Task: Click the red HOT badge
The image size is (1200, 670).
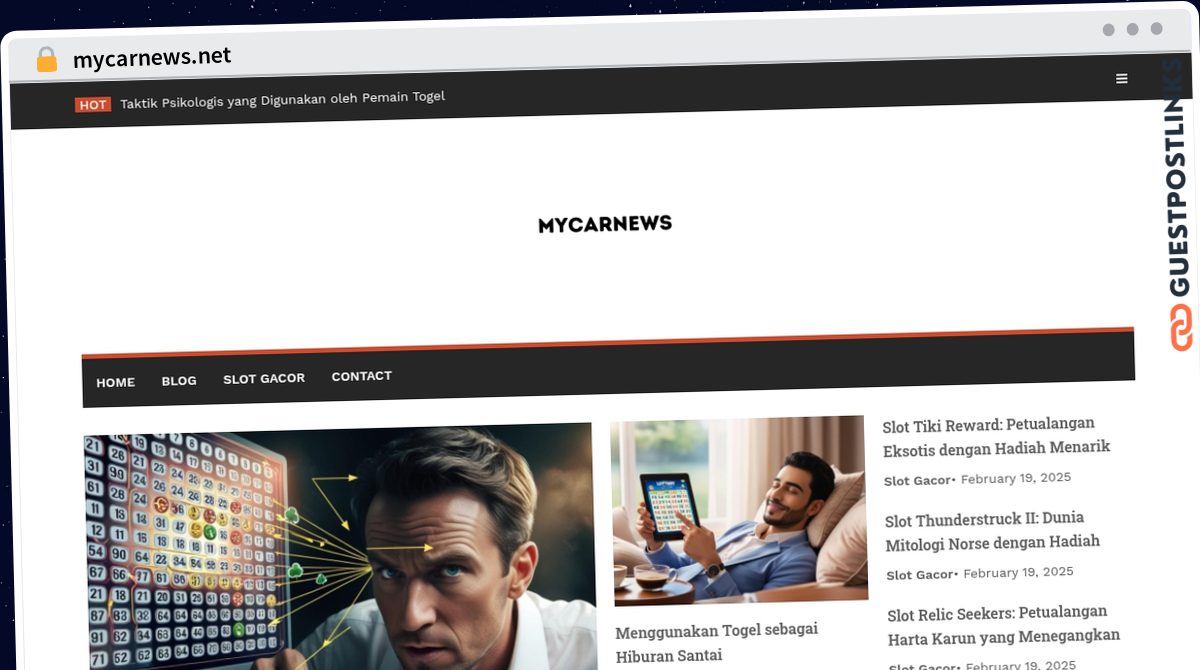Action: pos(93,104)
